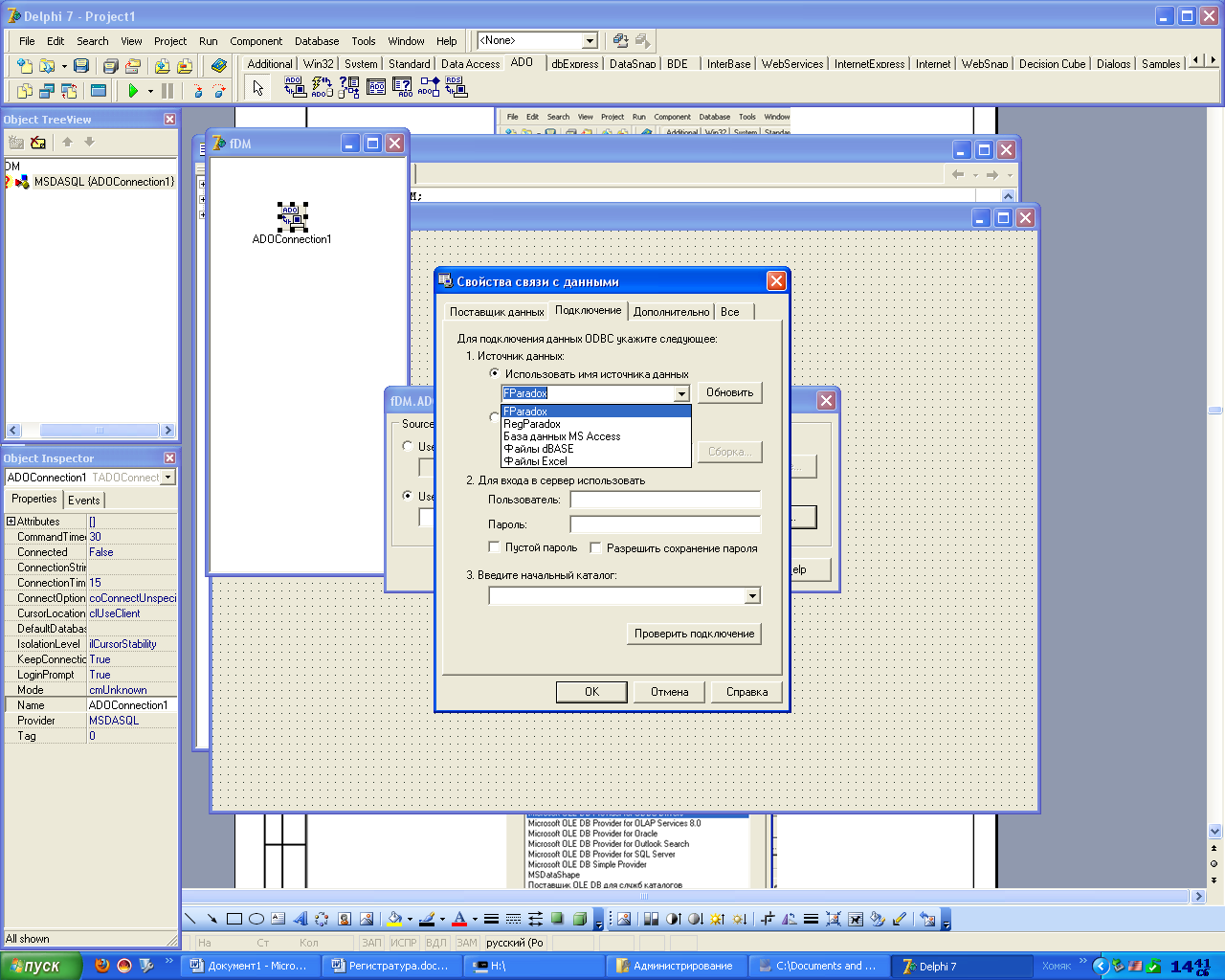Screen dimensions: 1225x980
Task: Switch to 'Все' tab in dialog
Action: 730,312
